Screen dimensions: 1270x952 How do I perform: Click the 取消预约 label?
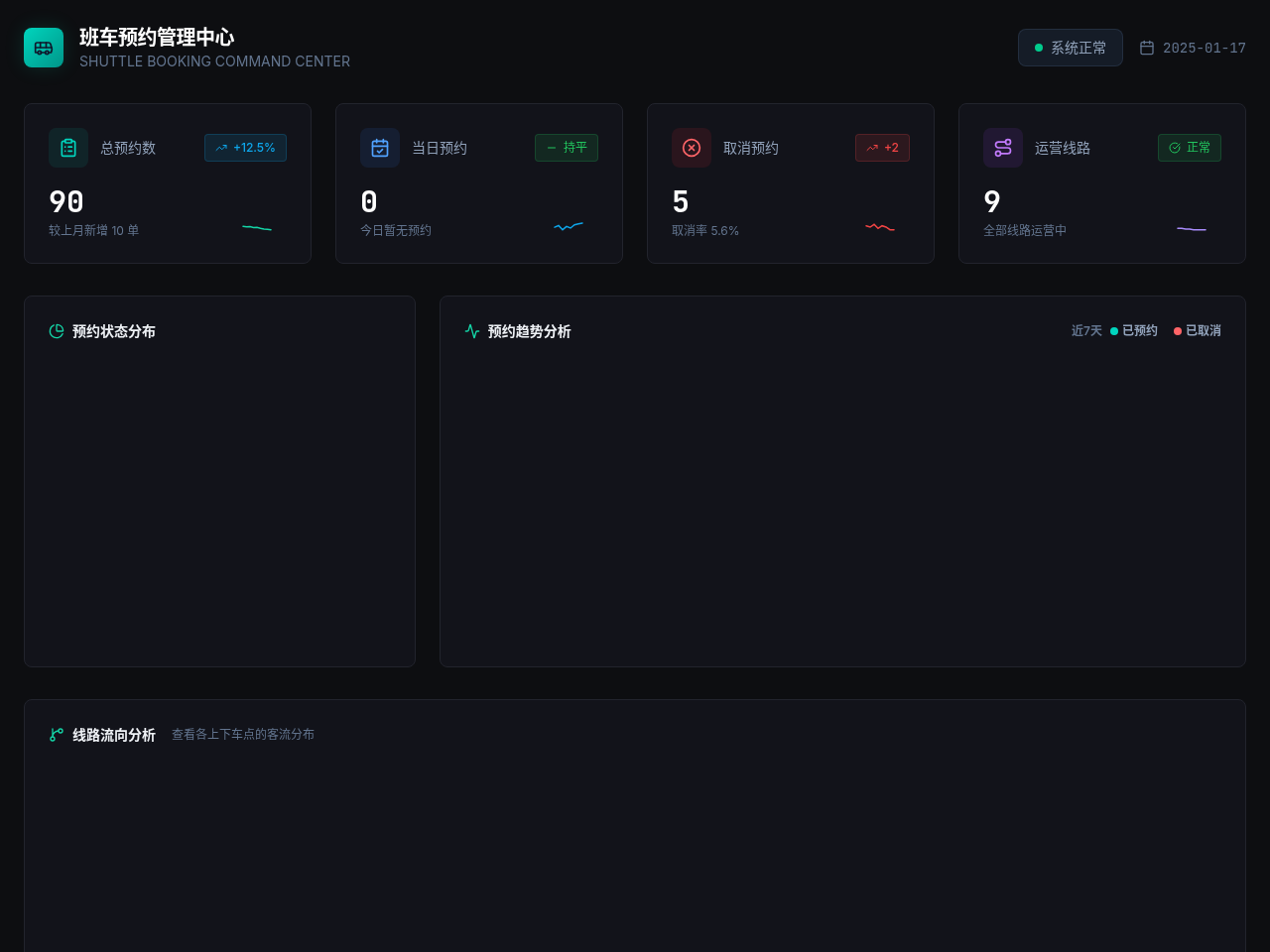[751, 148]
